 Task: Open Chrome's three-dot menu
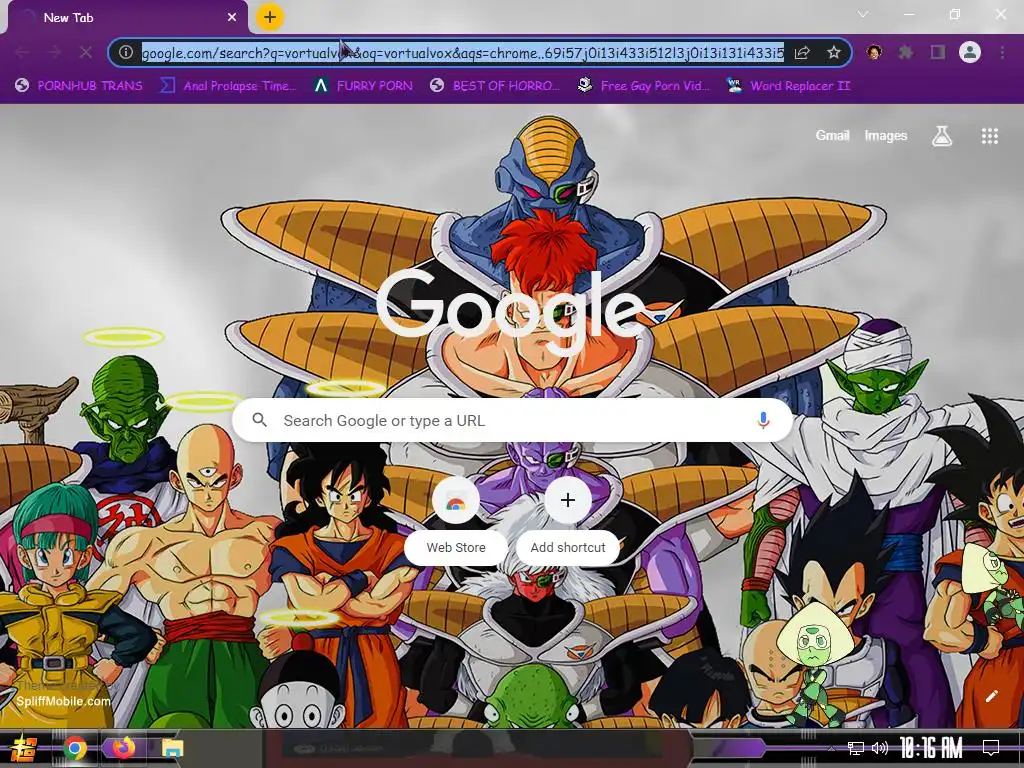pos(1002,52)
